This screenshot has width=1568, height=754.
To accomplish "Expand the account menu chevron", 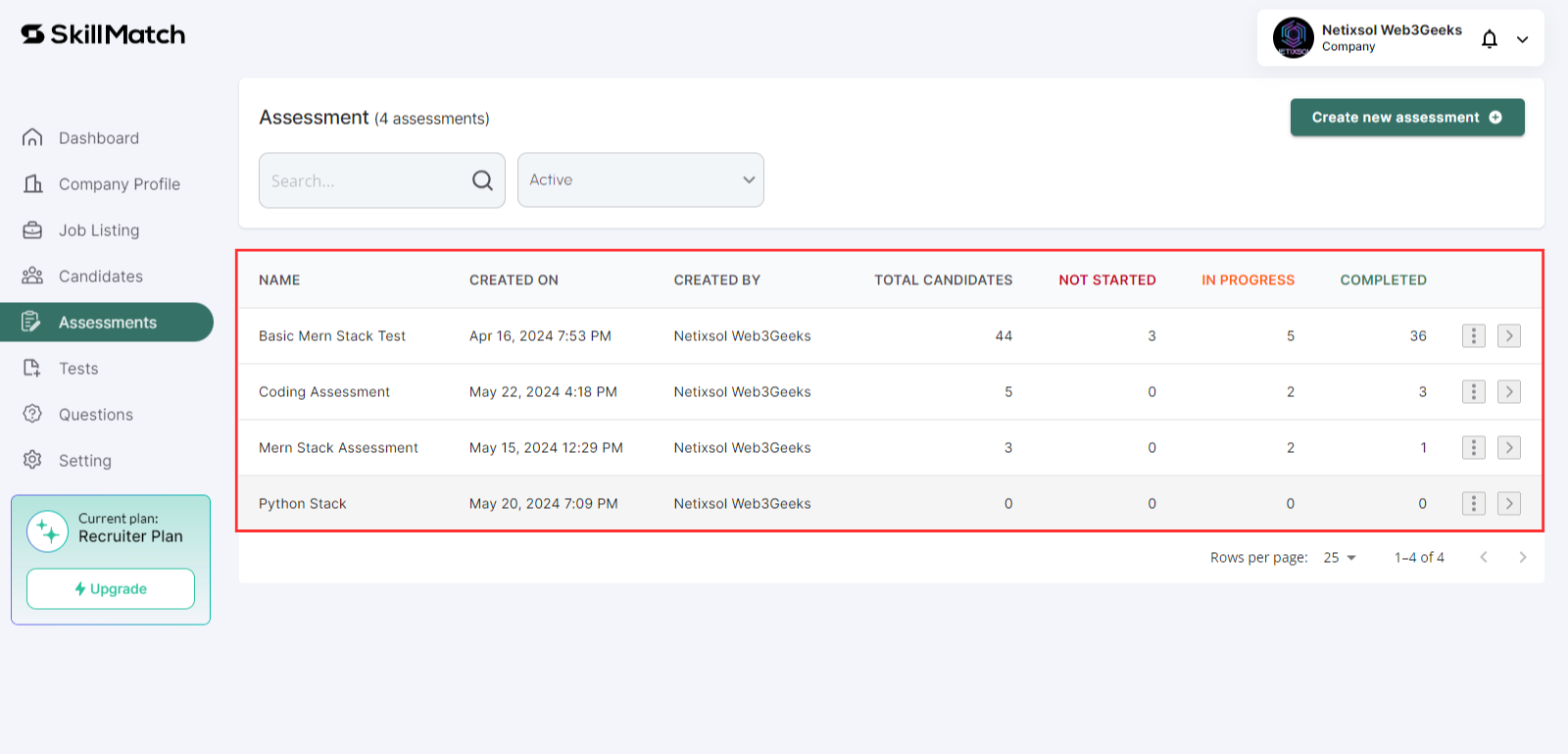I will pos(1523,39).
